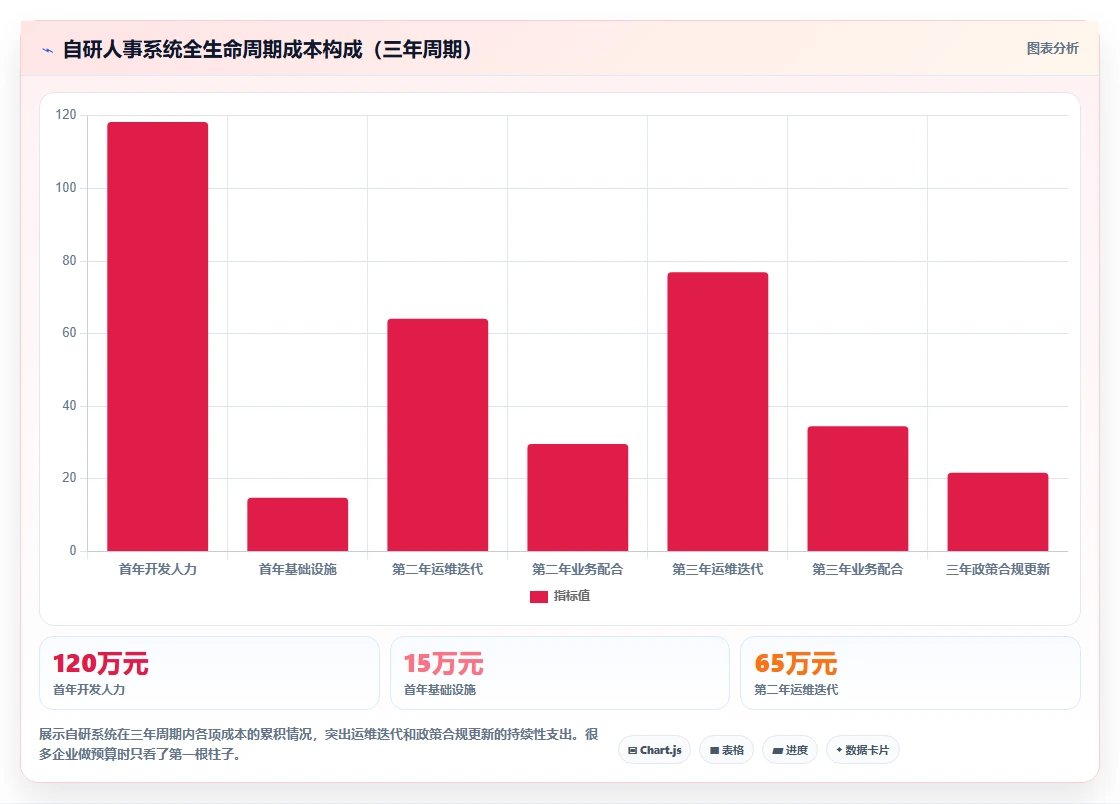Screen dimensions: 1120x804
Task: Click the y-axis value 60
Action: (69, 333)
